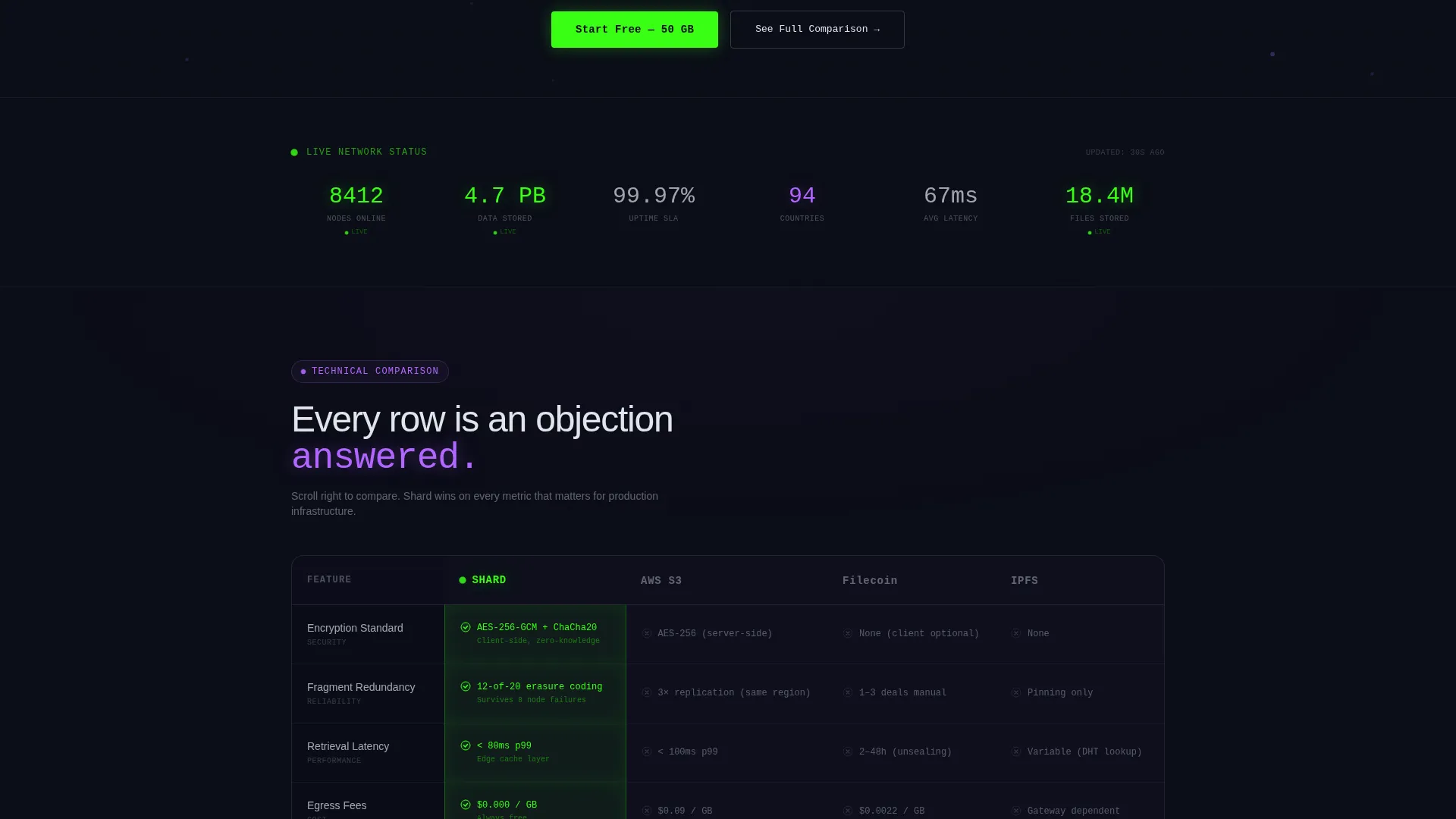Image resolution: width=1456 pixels, height=819 pixels.
Task: Click the Variable (DHT lookup) cell text
Action: click(x=1084, y=752)
